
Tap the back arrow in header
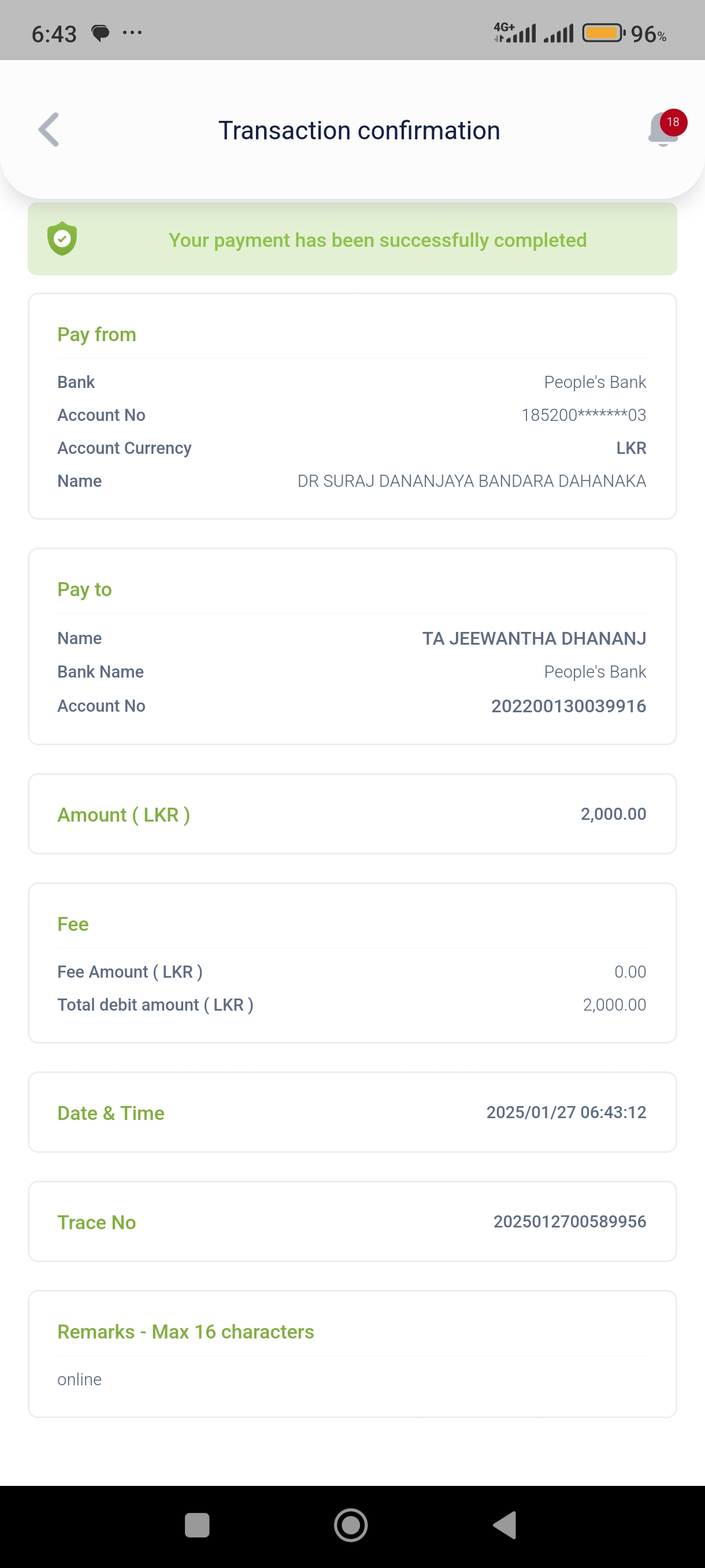[x=49, y=130]
